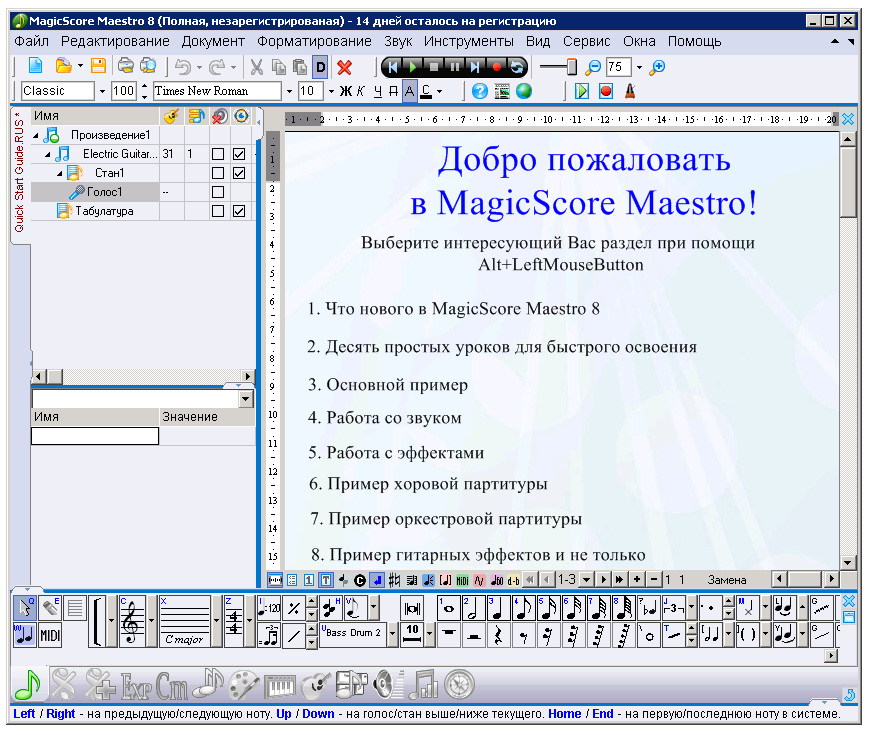Click the green globe web icon
886x735 pixels.
click(x=524, y=91)
